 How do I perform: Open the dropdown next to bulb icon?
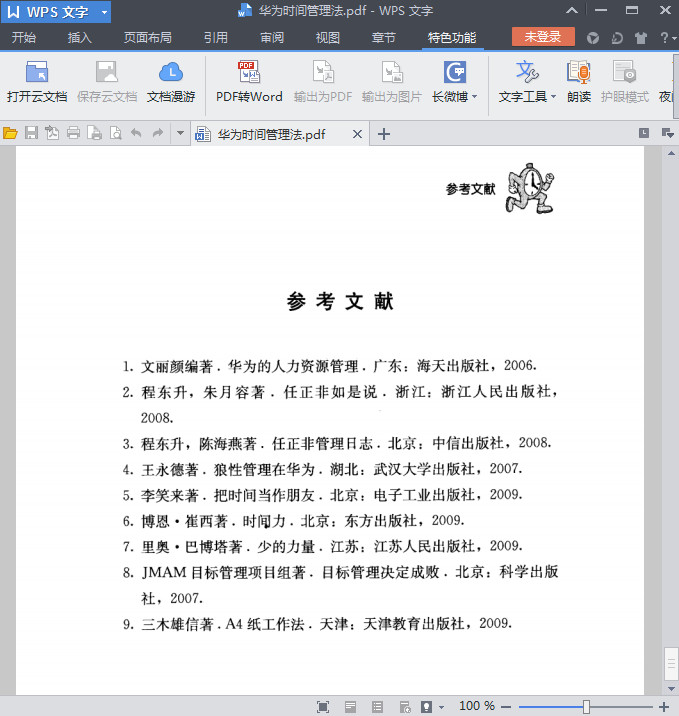(442, 707)
